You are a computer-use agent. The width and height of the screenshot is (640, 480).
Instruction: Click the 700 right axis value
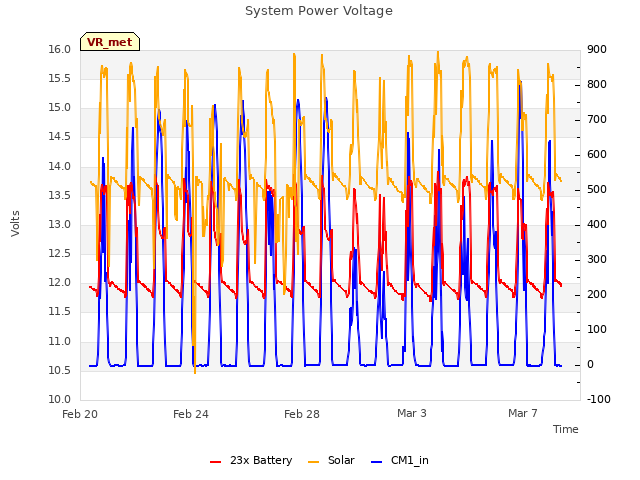tap(597, 120)
